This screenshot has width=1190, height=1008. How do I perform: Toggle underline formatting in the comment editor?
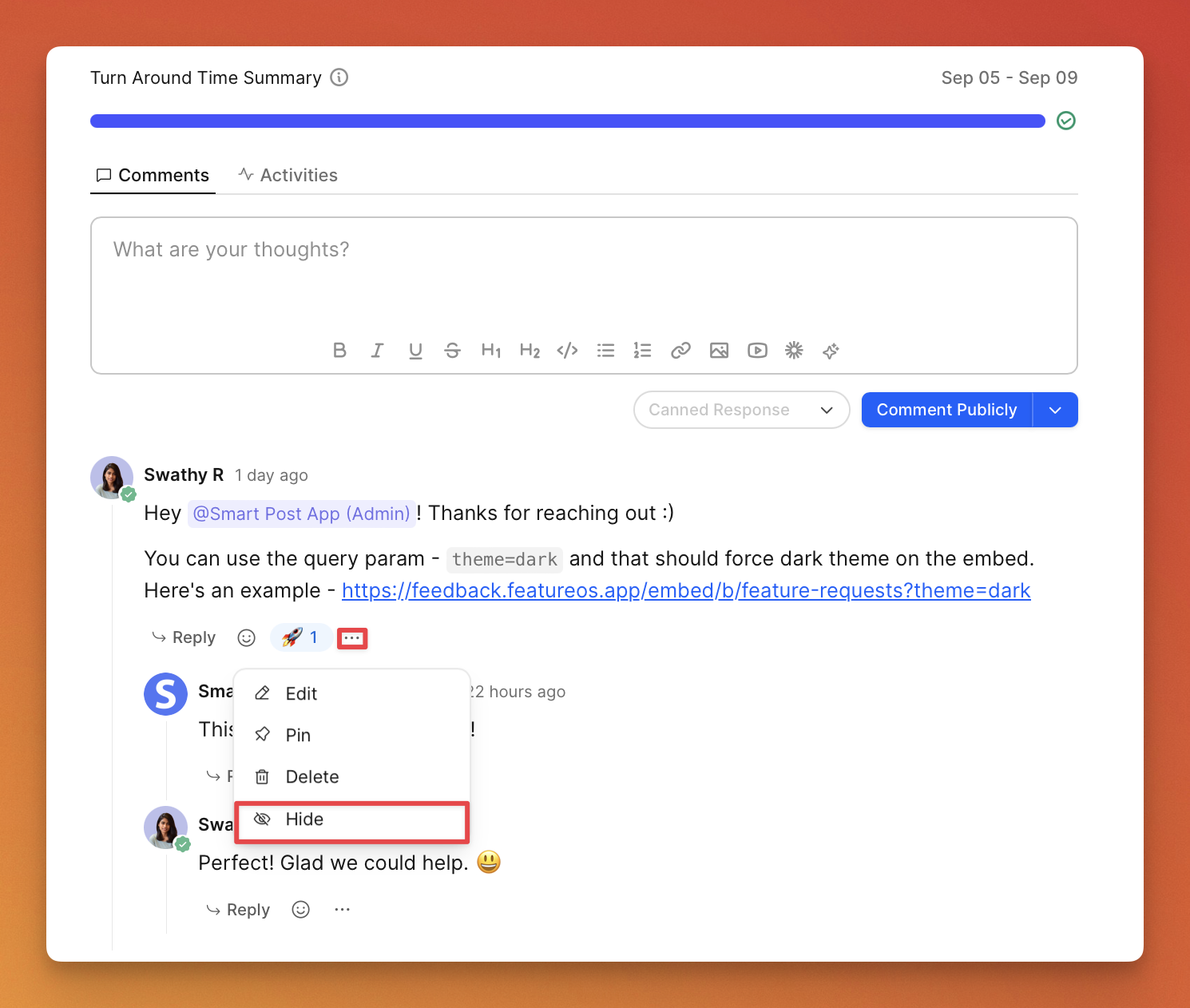(415, 351)
